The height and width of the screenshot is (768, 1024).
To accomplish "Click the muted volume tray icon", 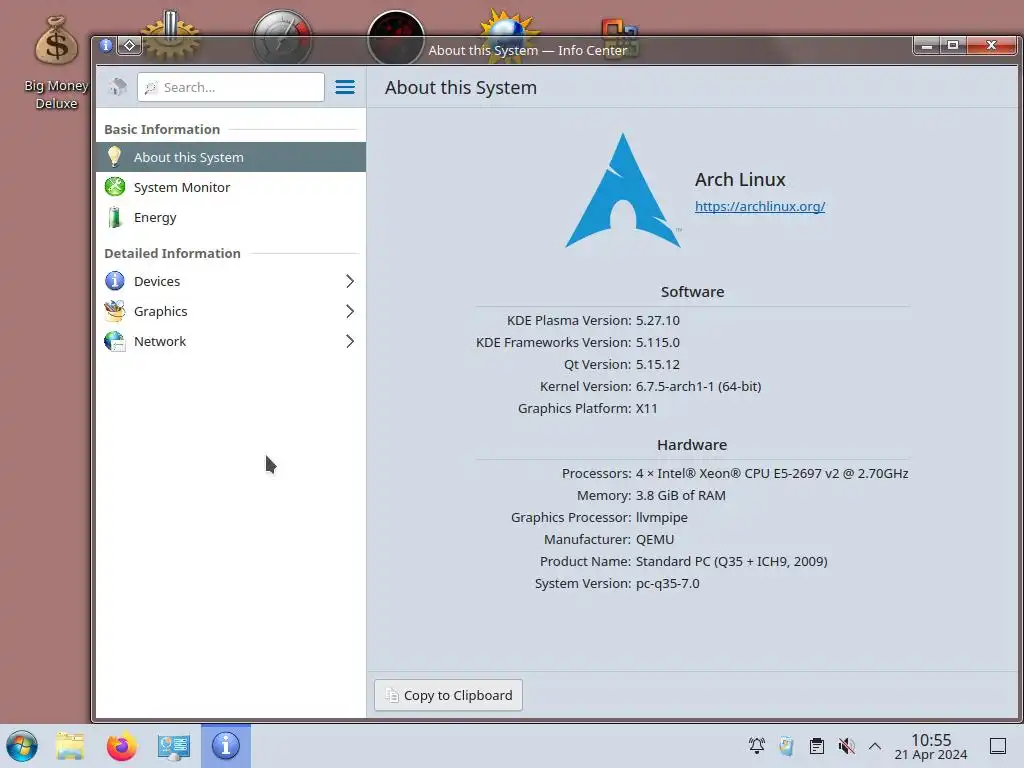I will [x=846, y=746].
